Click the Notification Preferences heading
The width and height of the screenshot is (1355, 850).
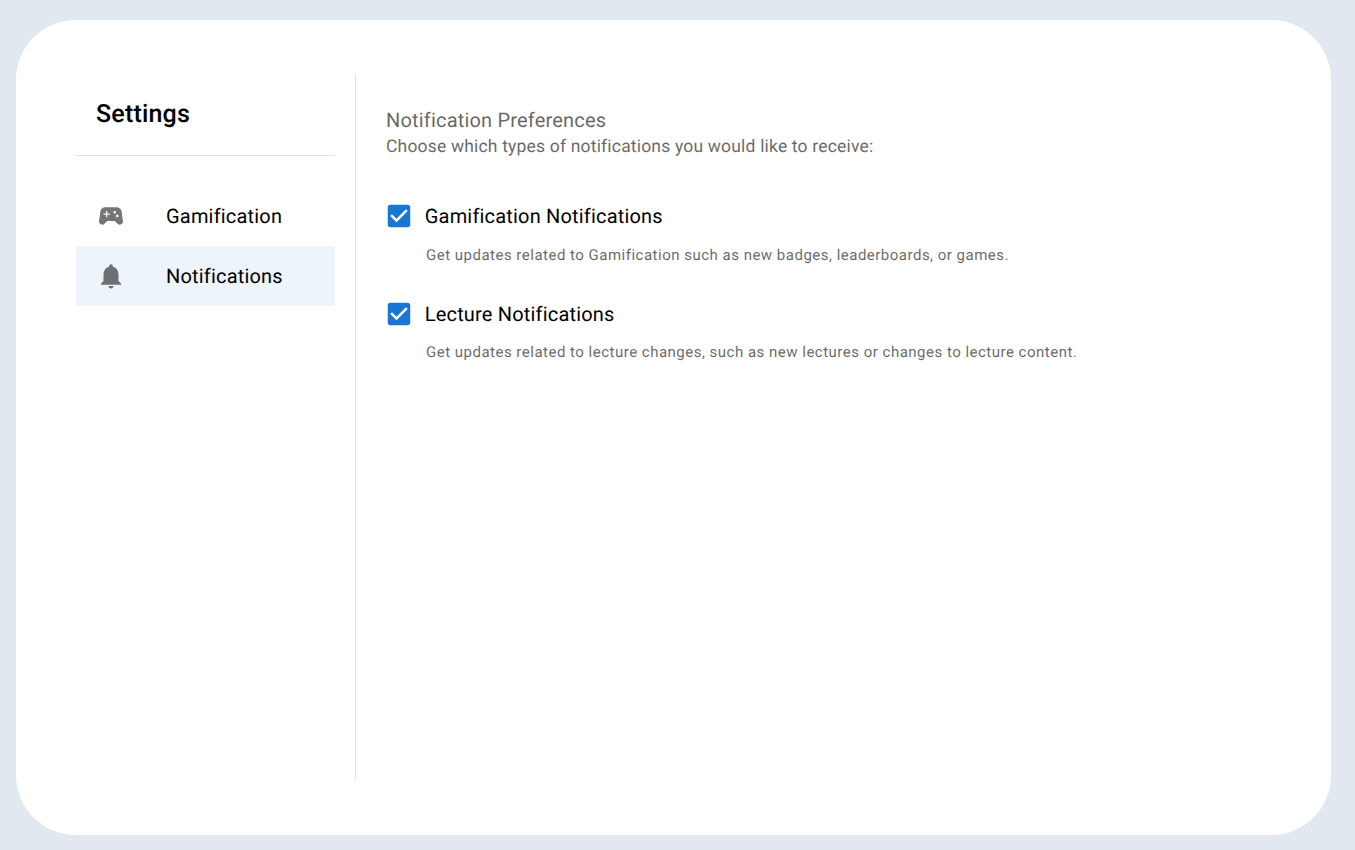coord(496,120)
